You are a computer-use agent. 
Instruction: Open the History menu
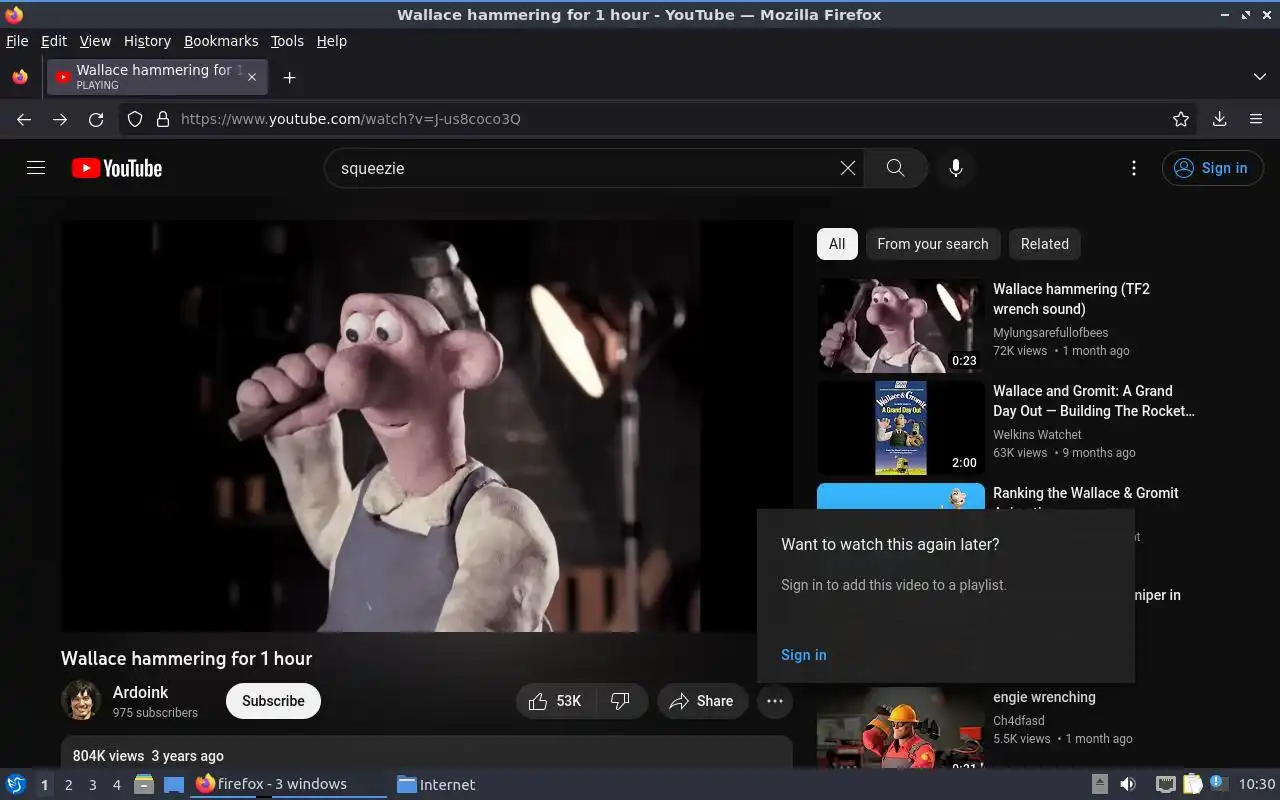(x=147, y=41)
